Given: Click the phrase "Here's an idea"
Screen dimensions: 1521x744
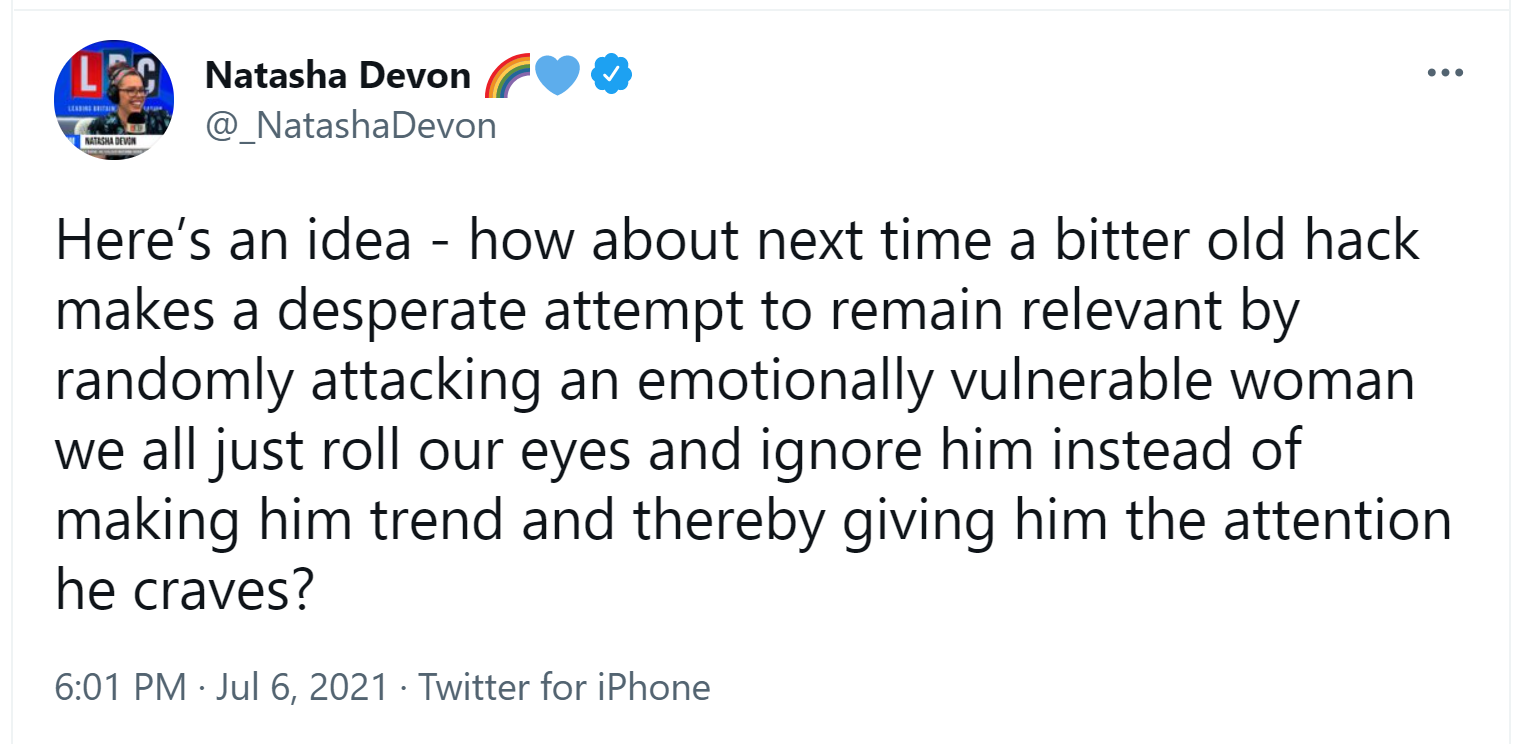Looking at the screenshot, I should [233, 242].
